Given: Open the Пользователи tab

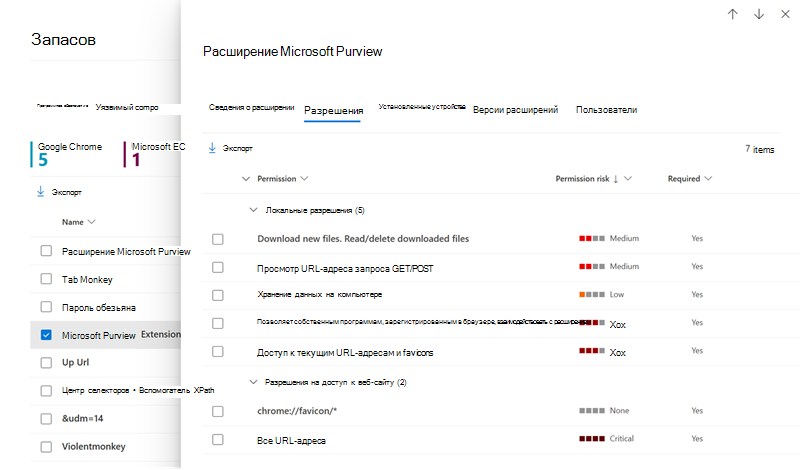Looking at the screenshot, I should click(x=606, y=110).
